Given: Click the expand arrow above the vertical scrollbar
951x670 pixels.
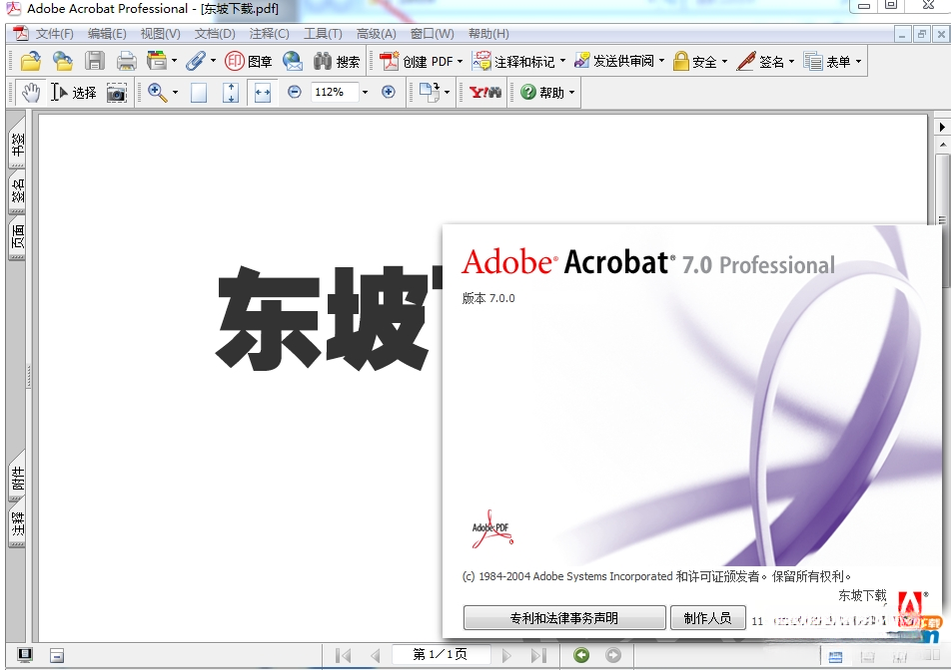Looking at the screenshot, I should (x=942, y=127).
